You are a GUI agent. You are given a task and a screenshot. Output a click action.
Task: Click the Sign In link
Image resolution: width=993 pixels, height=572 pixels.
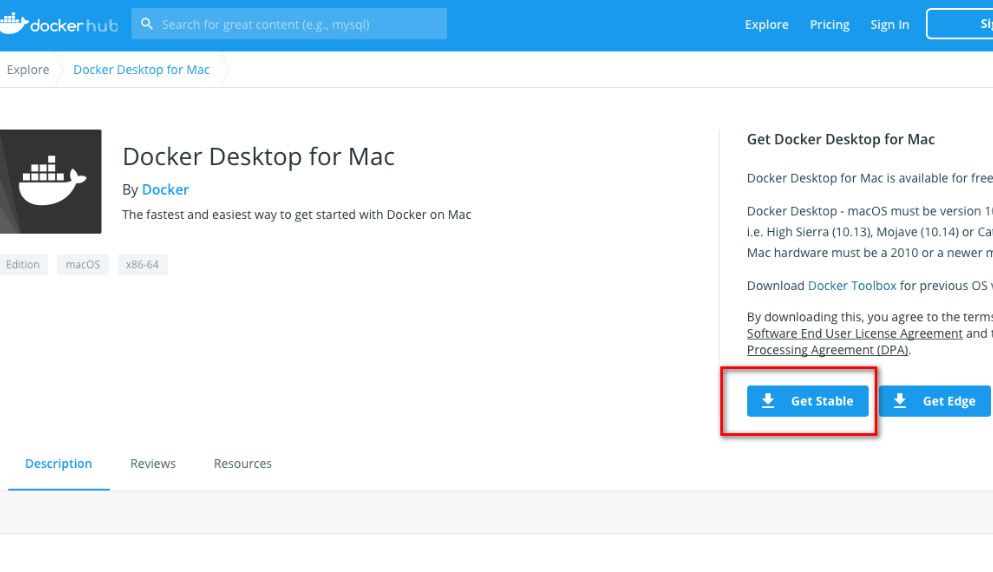pos(889,25)
